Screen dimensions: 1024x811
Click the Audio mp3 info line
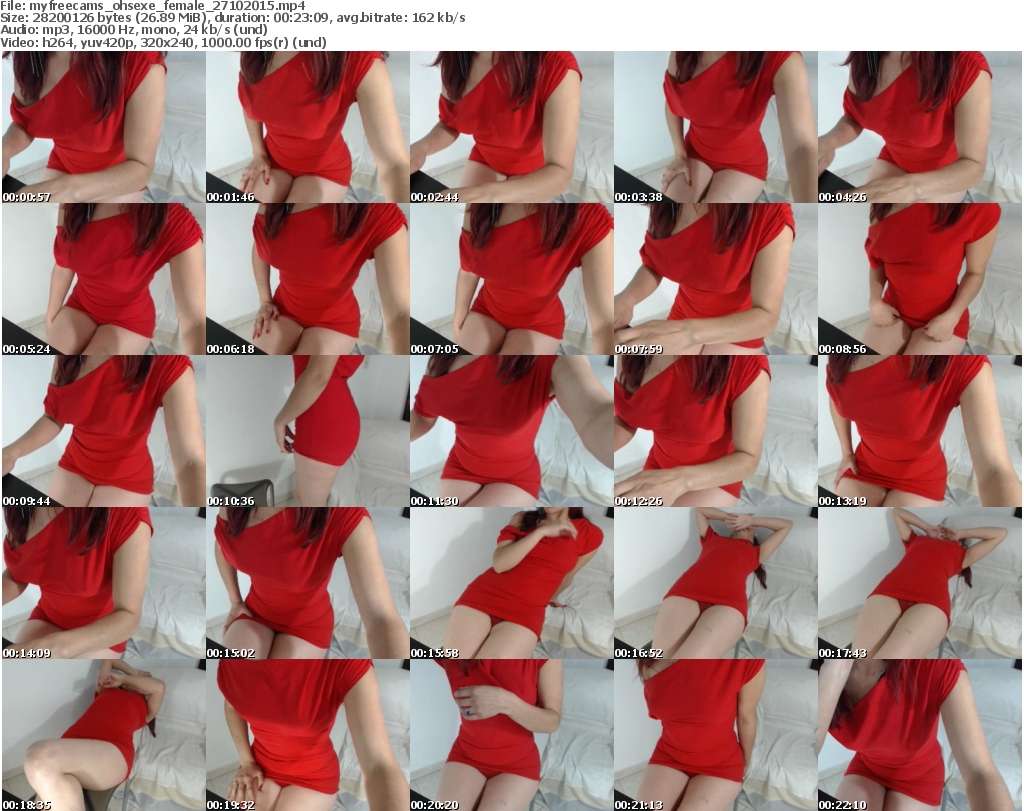[x=134, y=30]
